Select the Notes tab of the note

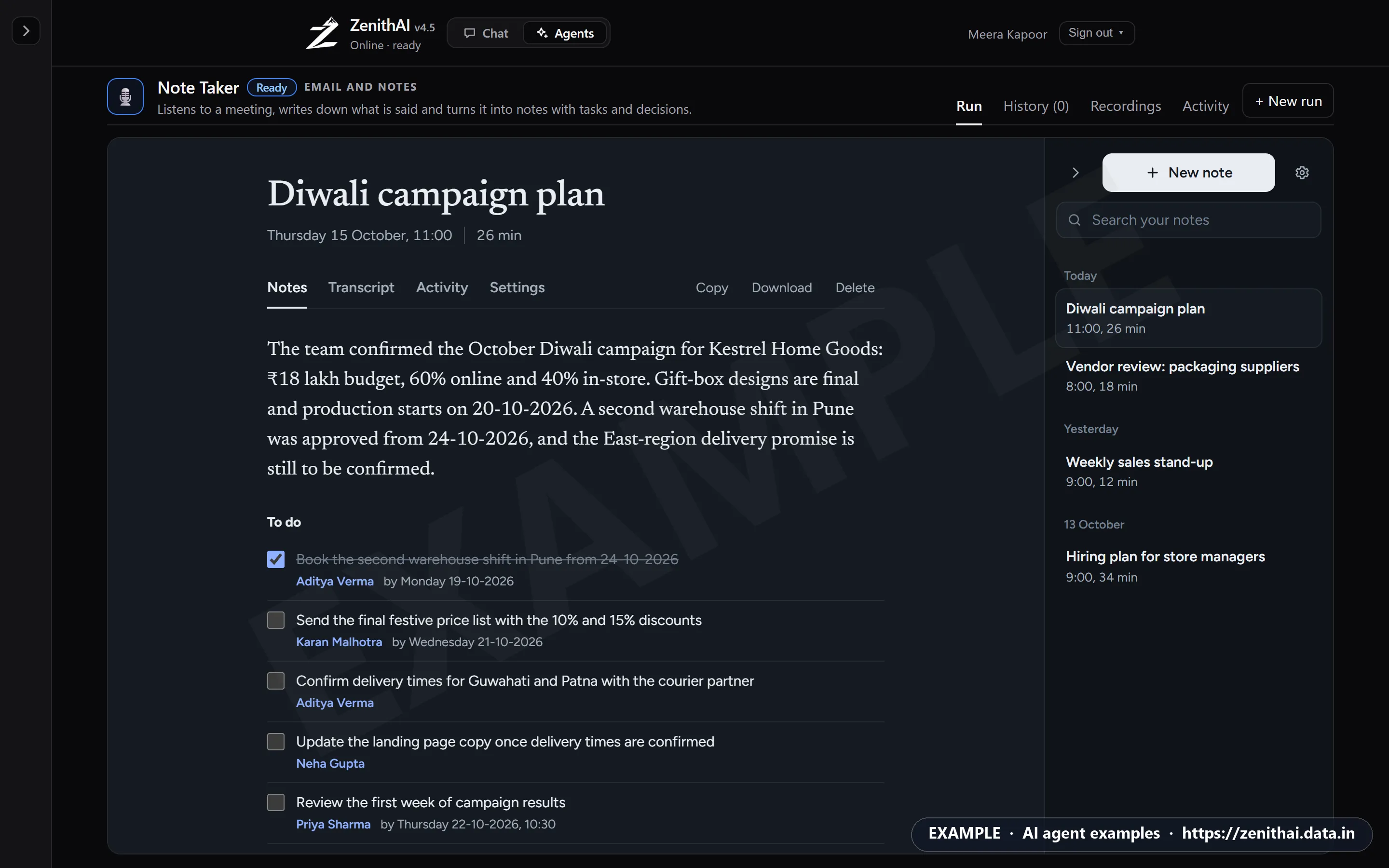[x=287, y=287]
